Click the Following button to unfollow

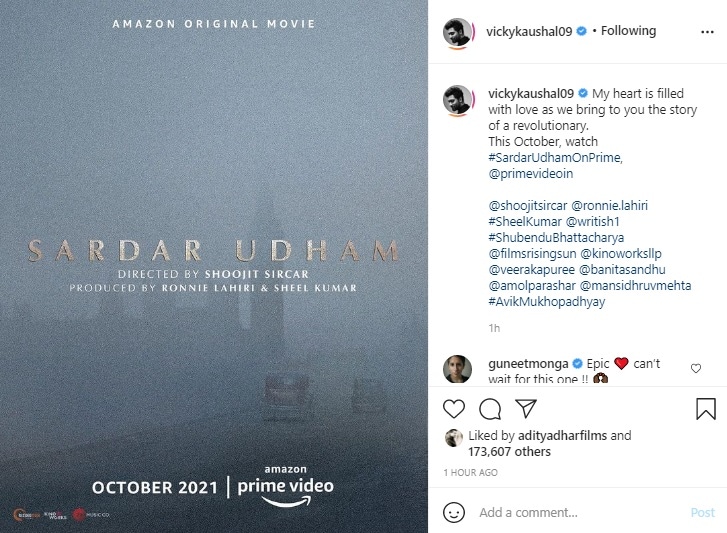(x=628, y=31)
